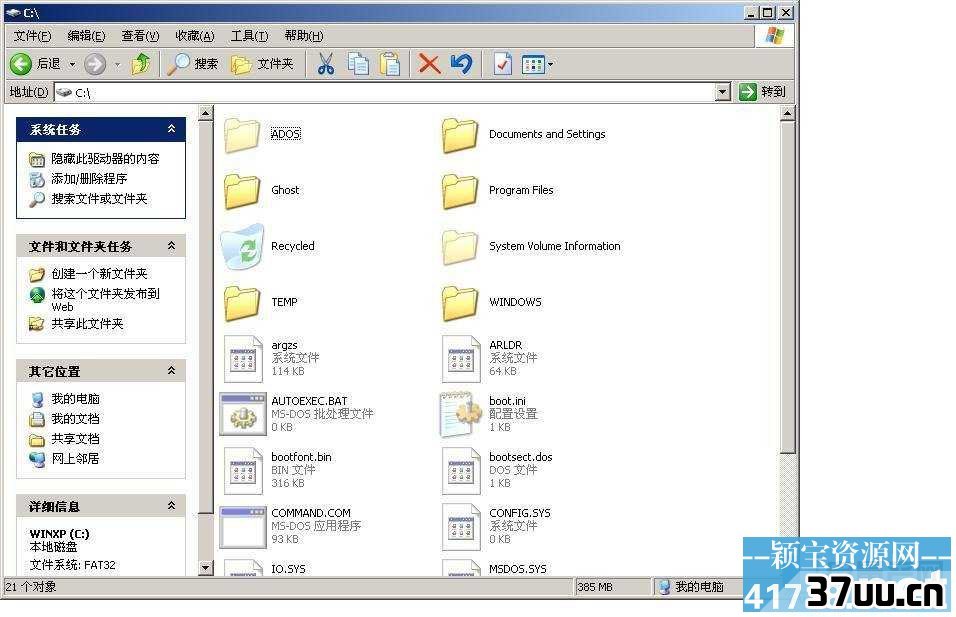Viewport: 956px width, 617px height.
Task: Click the Cut scissors icon
Action: coord(326,63)
